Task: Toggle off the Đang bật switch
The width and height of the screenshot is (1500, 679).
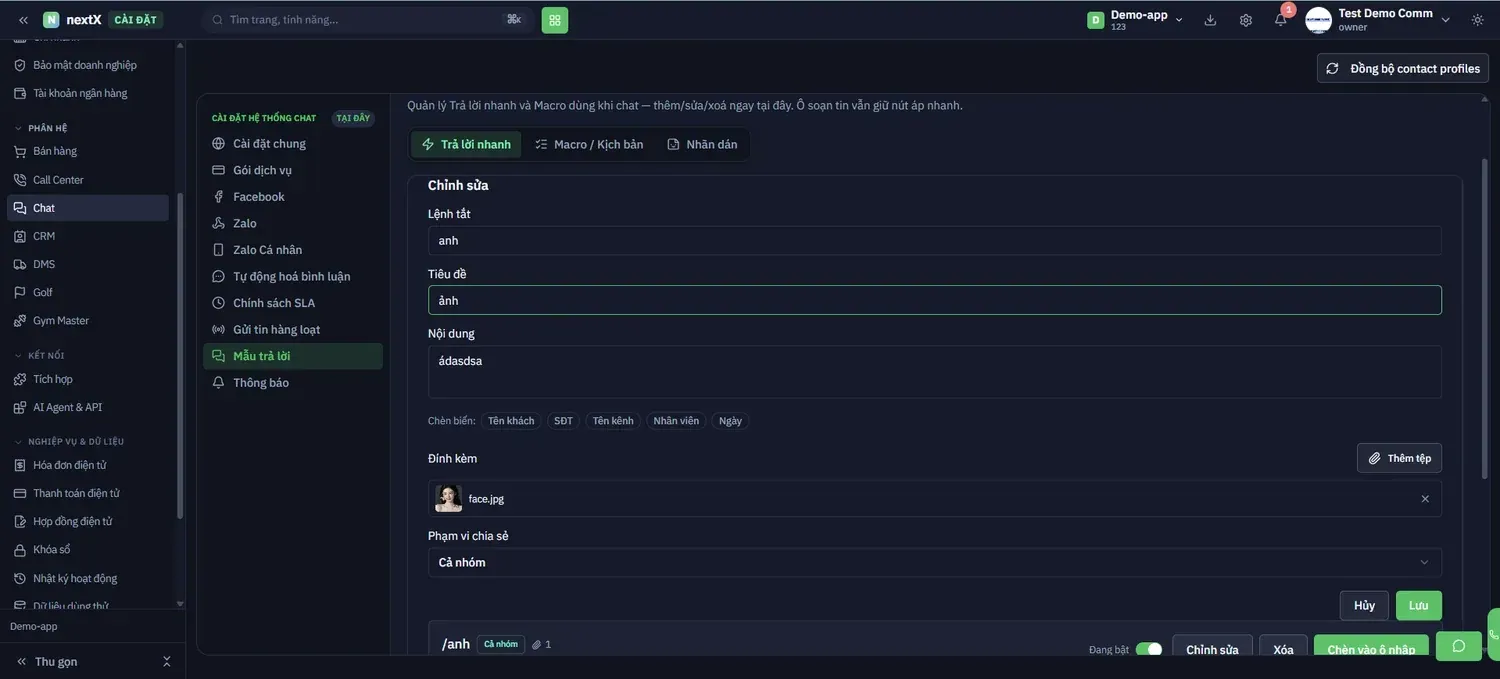Action: pos(1149,649)
